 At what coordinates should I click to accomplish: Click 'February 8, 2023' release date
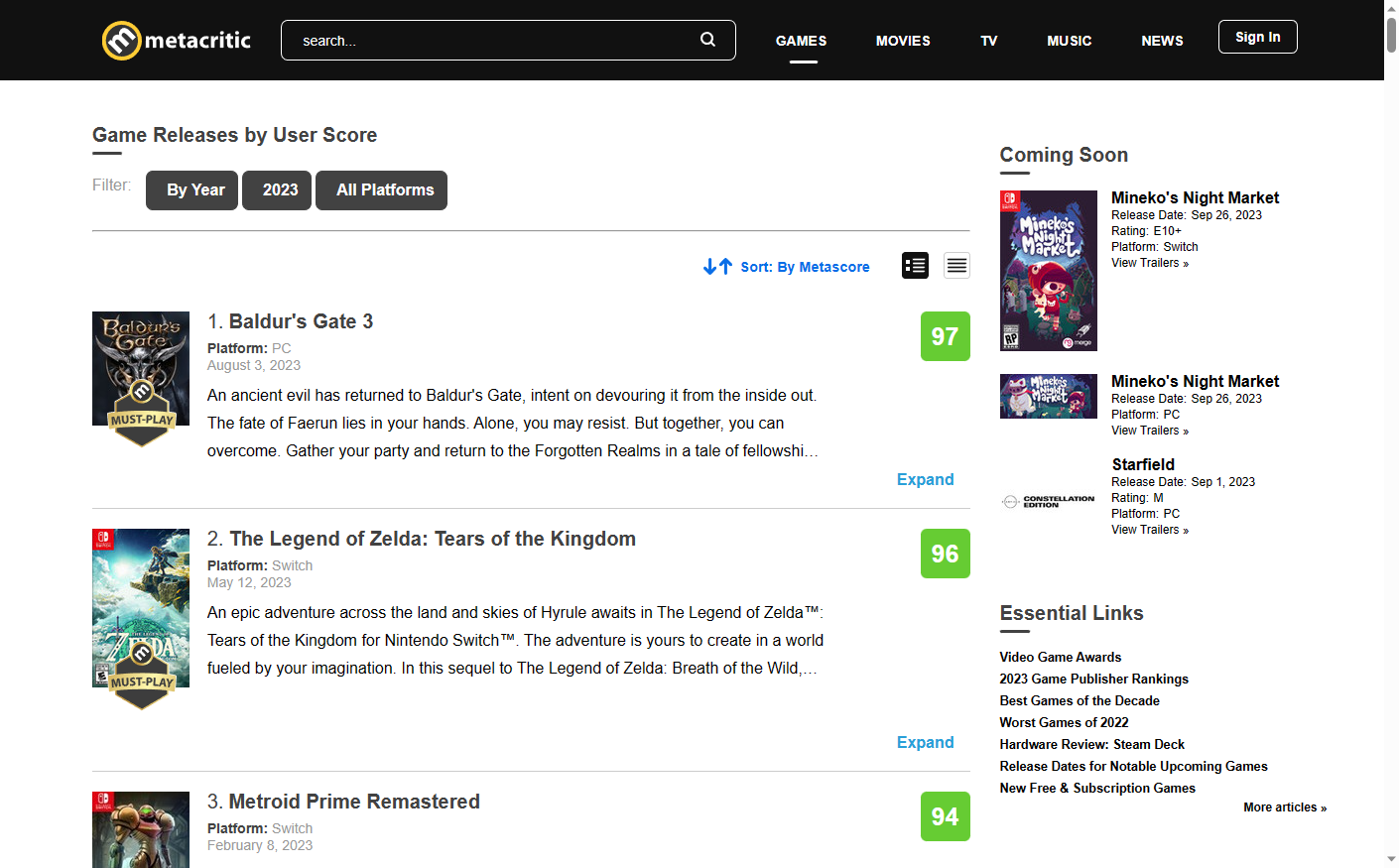260,845
